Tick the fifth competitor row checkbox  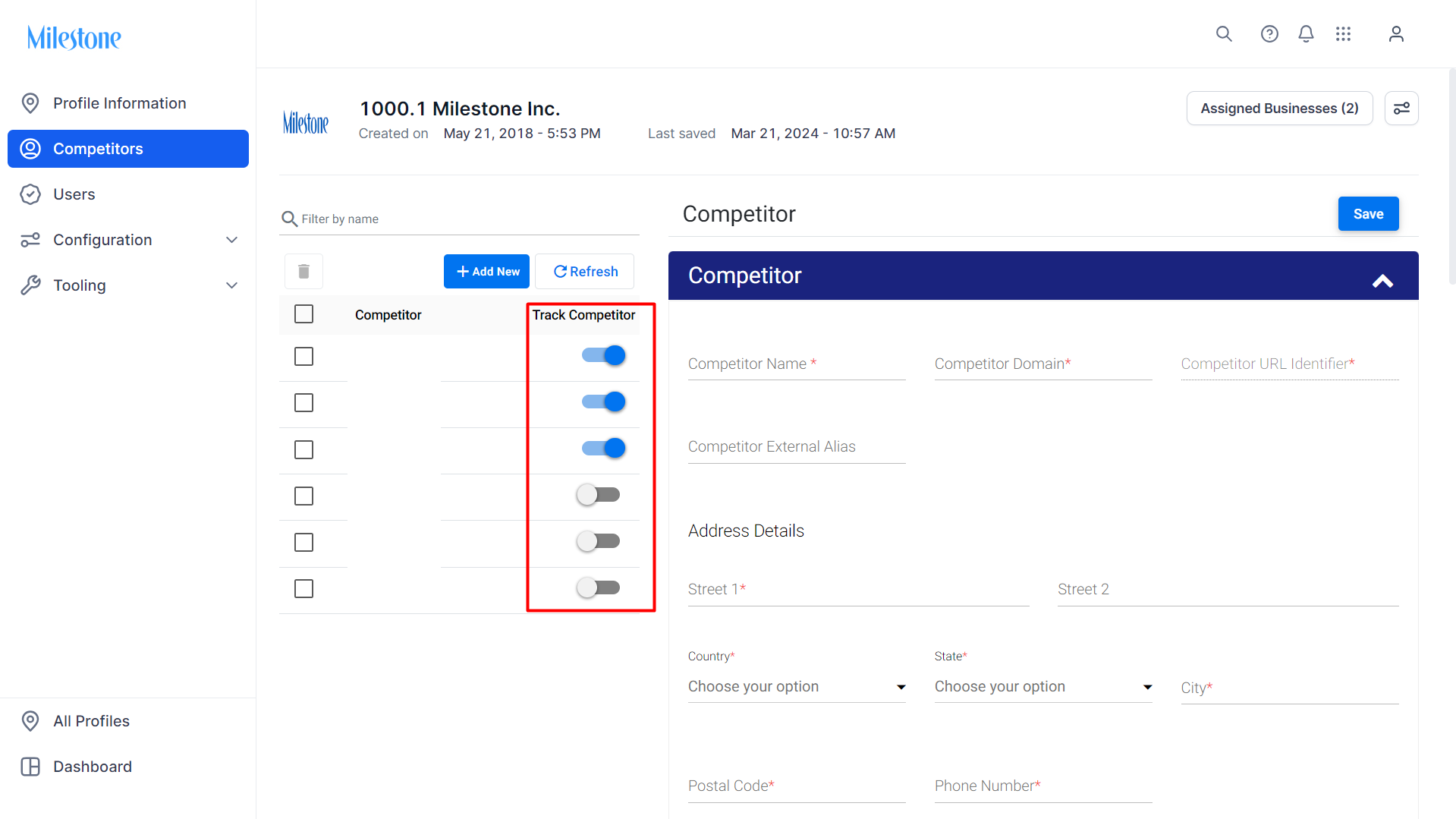click(x=303, y=543)
